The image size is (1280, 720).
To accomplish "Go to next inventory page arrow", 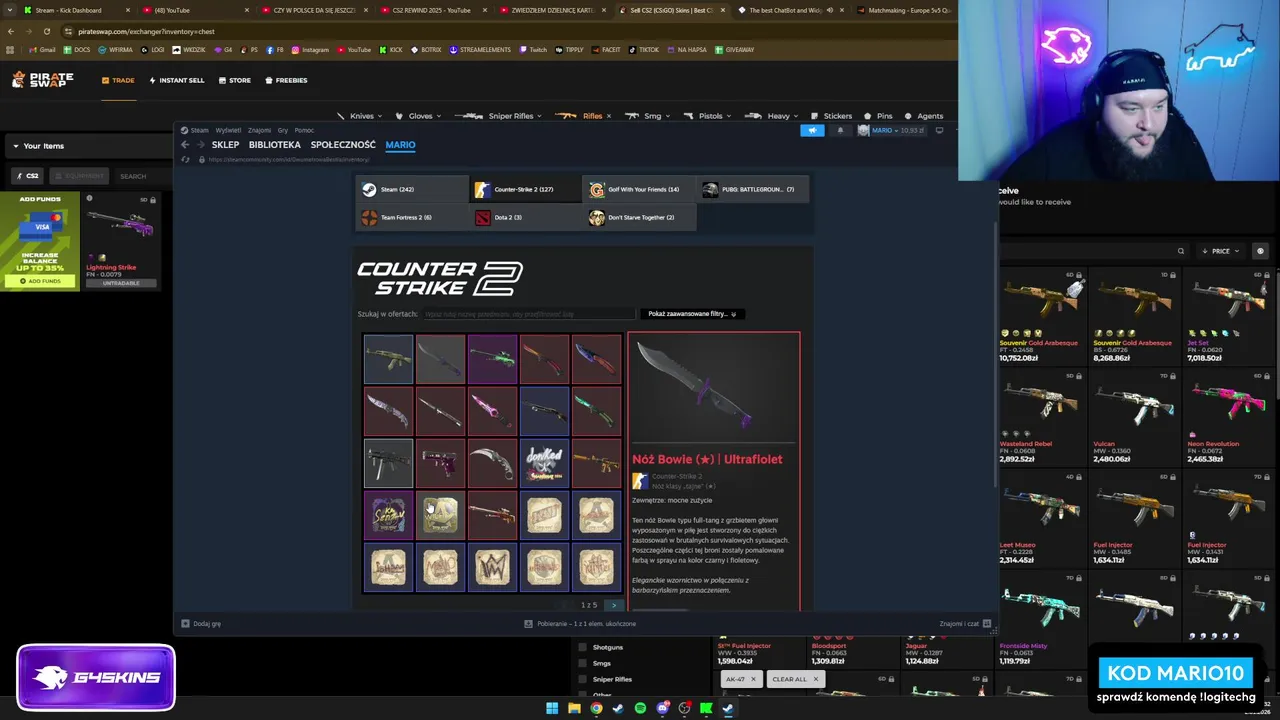I will [613, 605].
